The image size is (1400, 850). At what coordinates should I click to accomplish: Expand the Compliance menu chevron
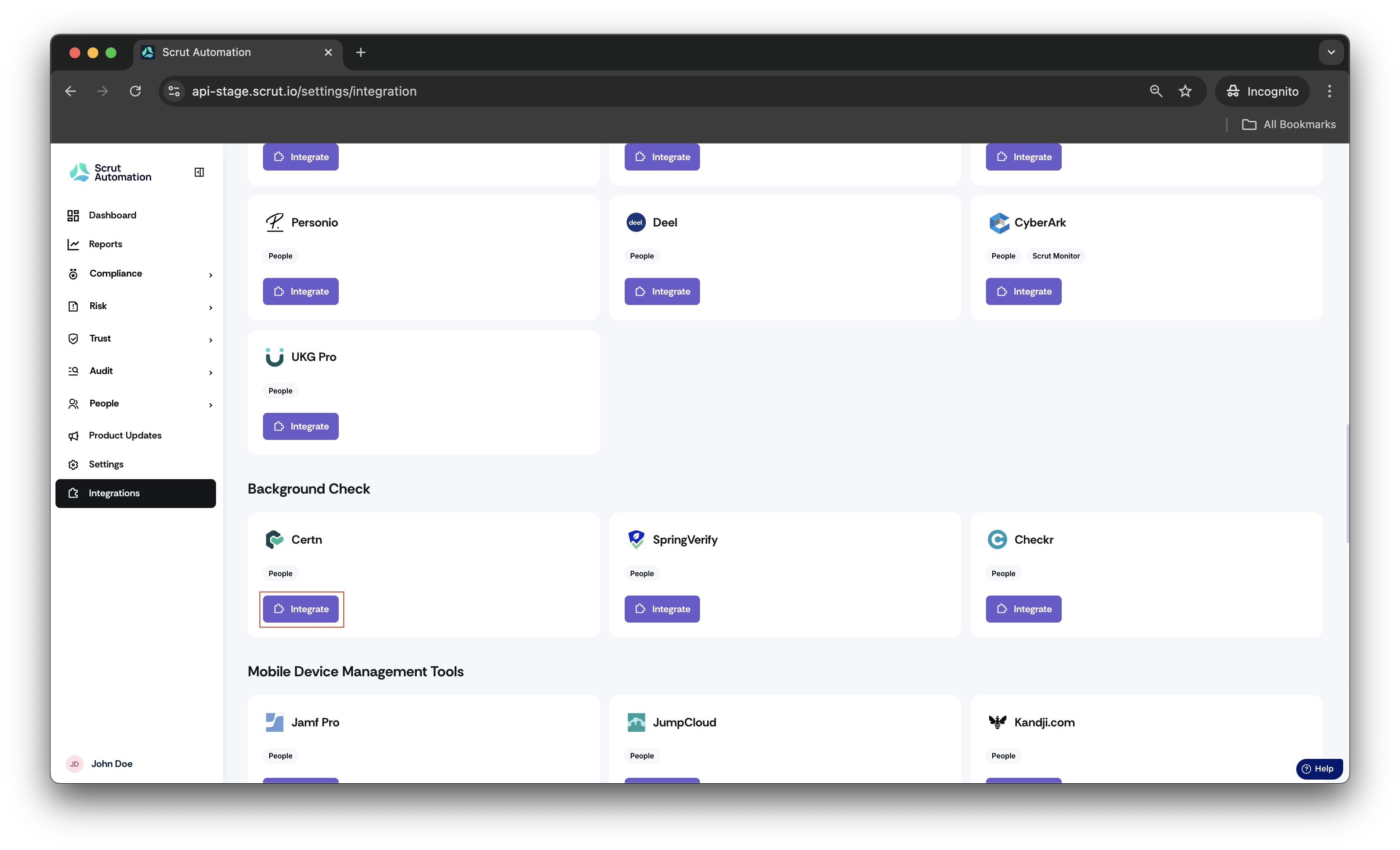click(x=211, y=275)
